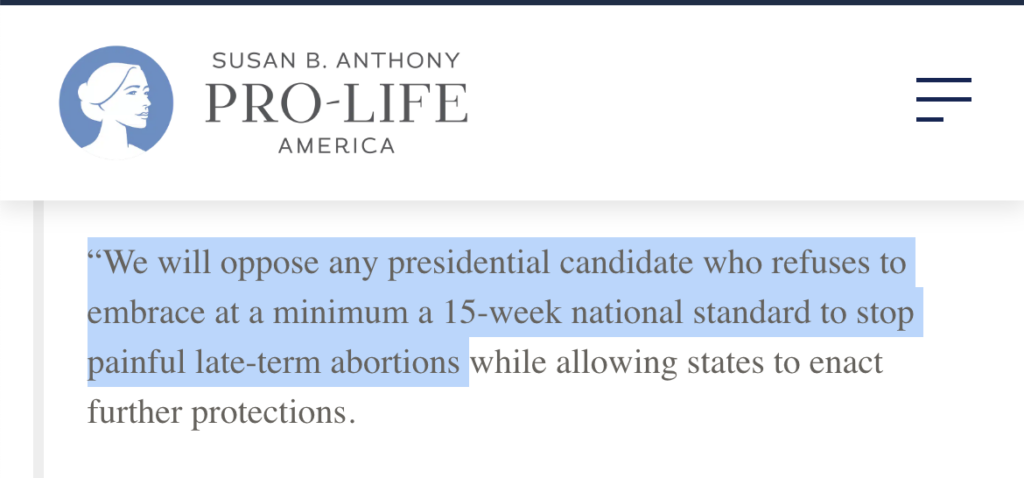
Task: Click "painful late-term abortions" highlighted text
Action: tap(274, 364)
